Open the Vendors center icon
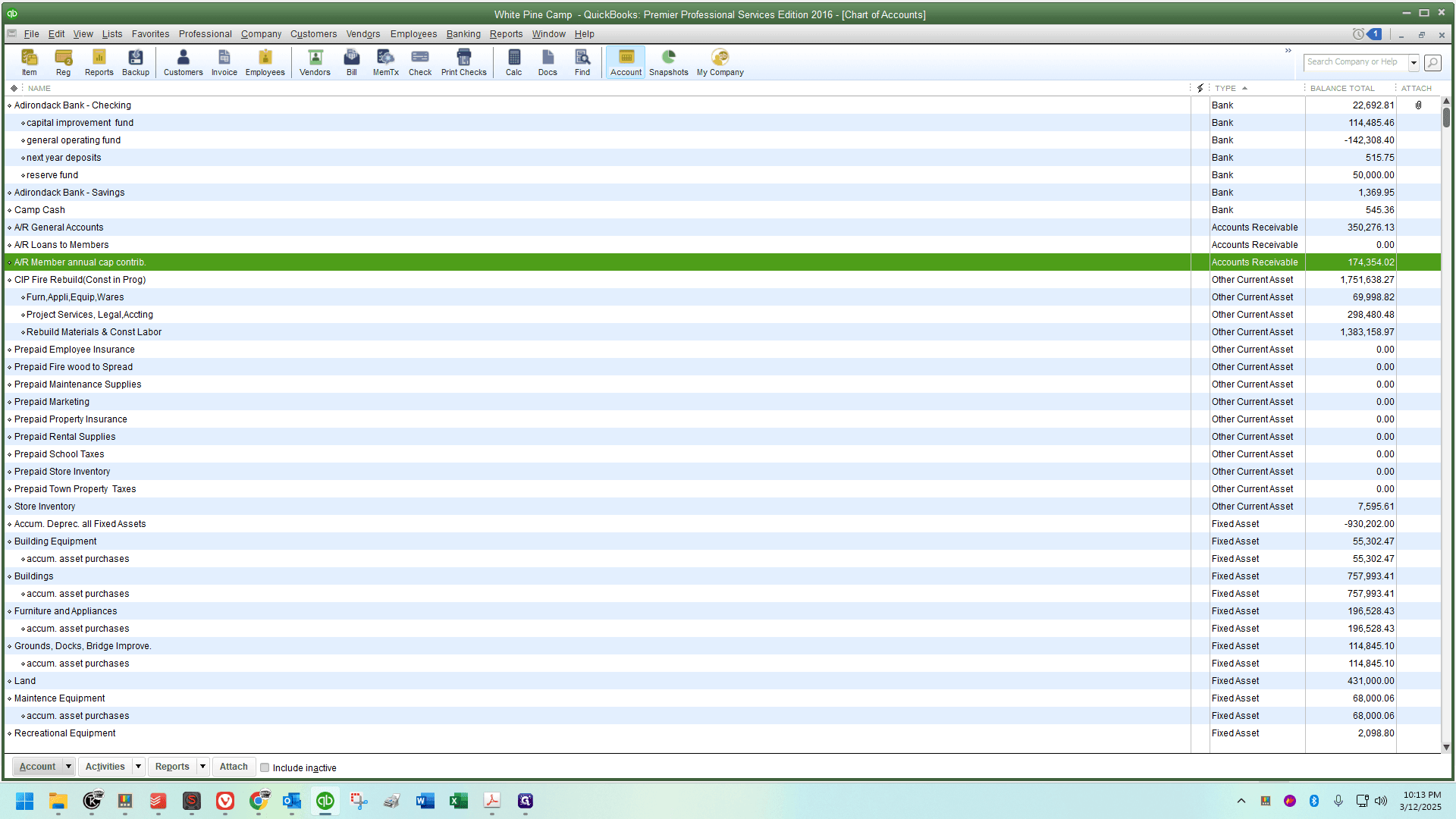1456x819 pixels. click(x=315, y=62)
